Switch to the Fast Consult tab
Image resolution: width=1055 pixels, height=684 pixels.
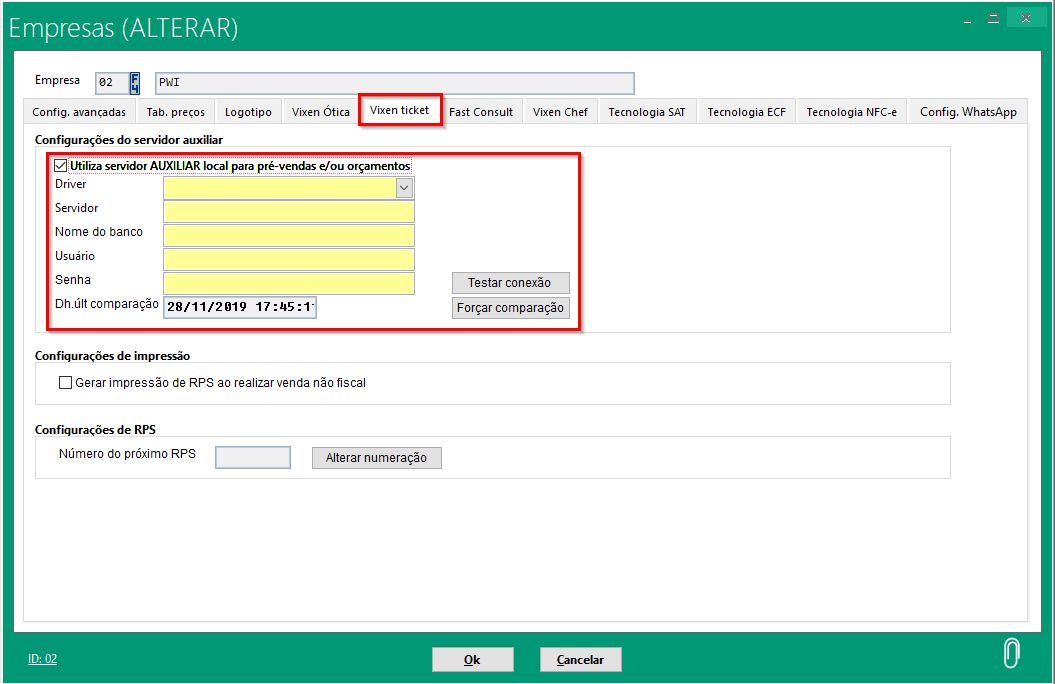coord(481,112)
